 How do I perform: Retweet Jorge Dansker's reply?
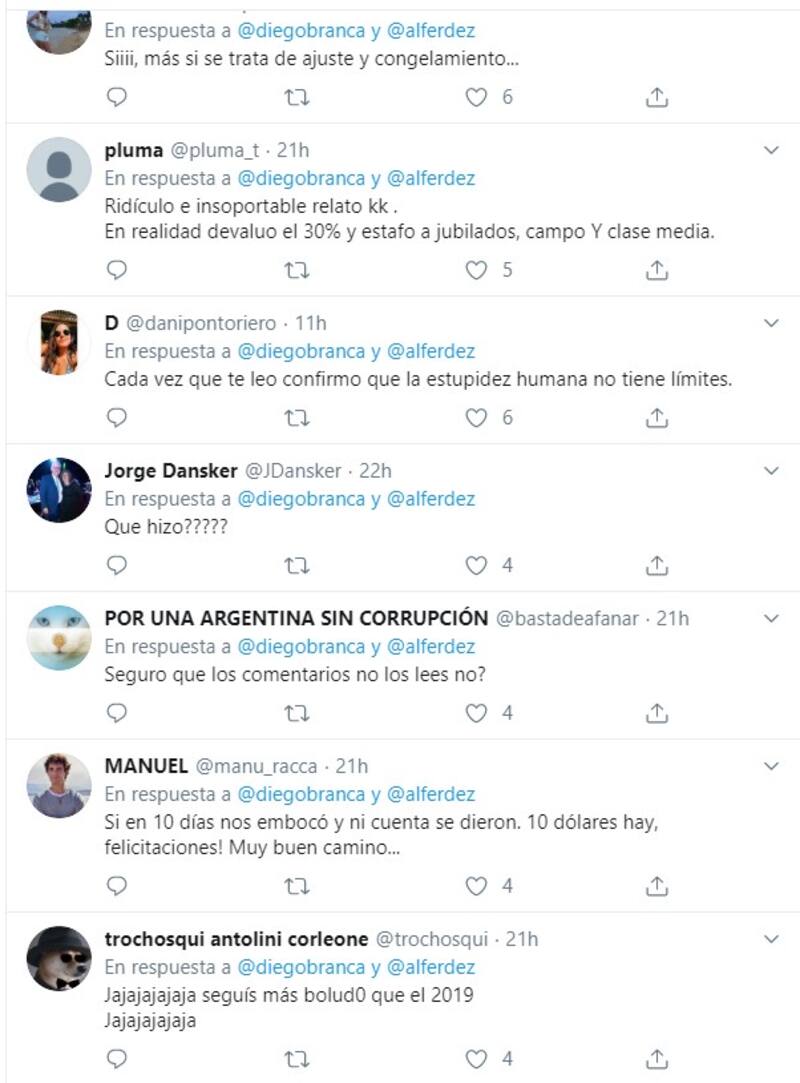coord(296,565)
